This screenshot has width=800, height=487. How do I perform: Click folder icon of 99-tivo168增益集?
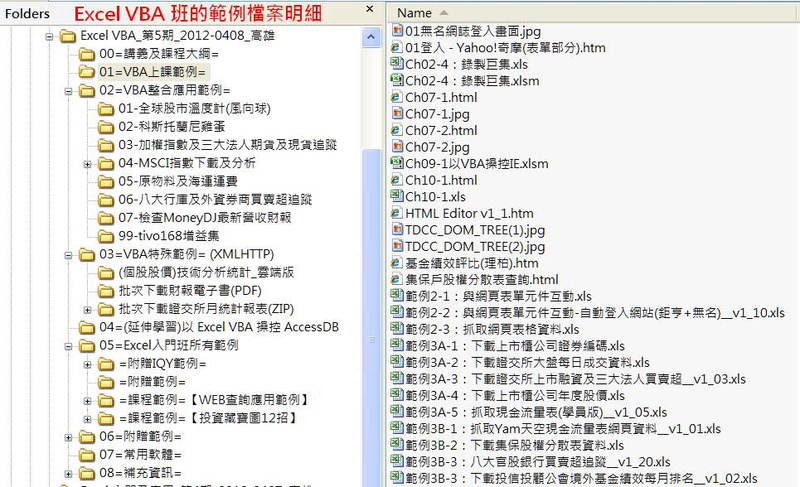click(106, 236)
